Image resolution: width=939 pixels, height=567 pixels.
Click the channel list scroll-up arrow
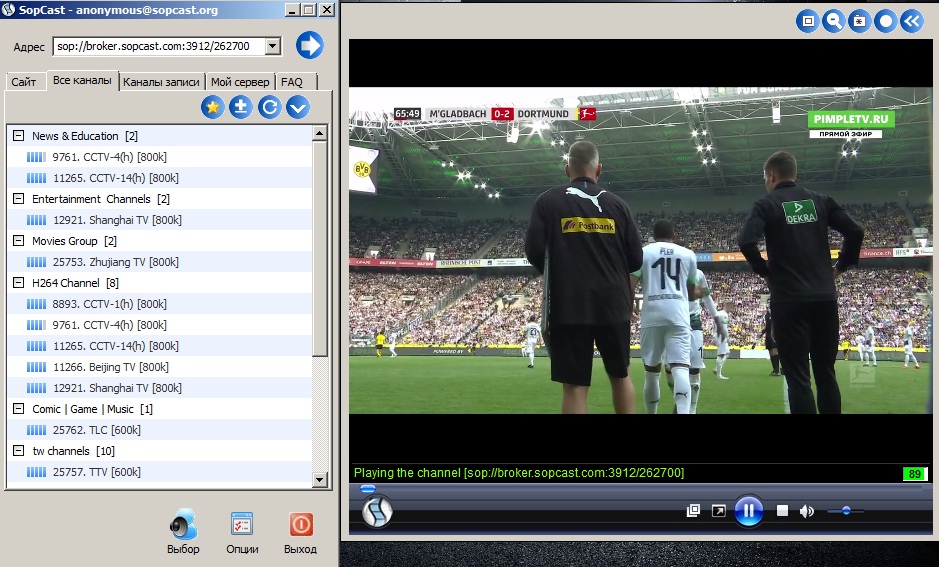click(x=320, y=134)
